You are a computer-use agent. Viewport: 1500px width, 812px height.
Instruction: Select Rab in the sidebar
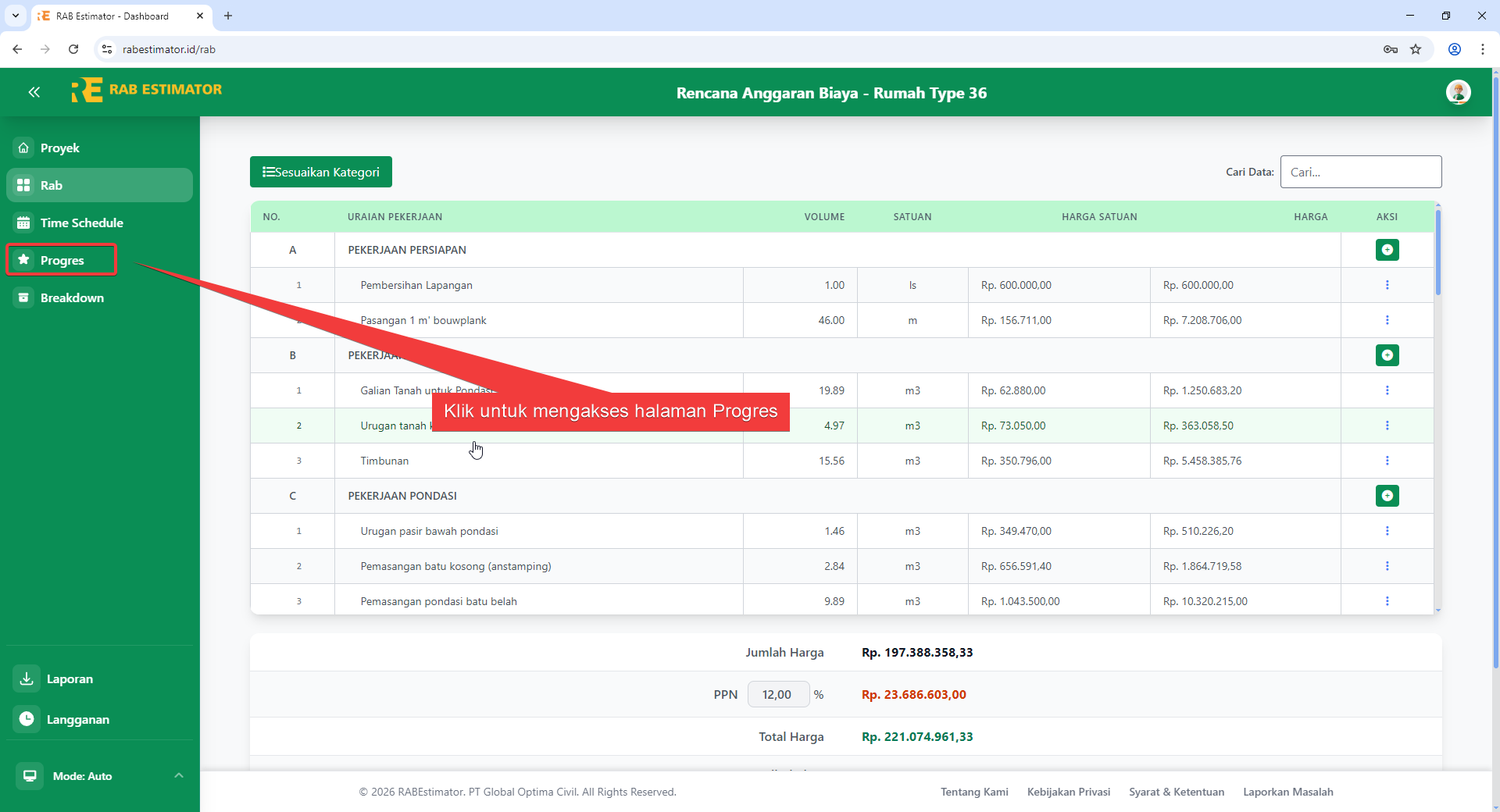coord(51,185)
